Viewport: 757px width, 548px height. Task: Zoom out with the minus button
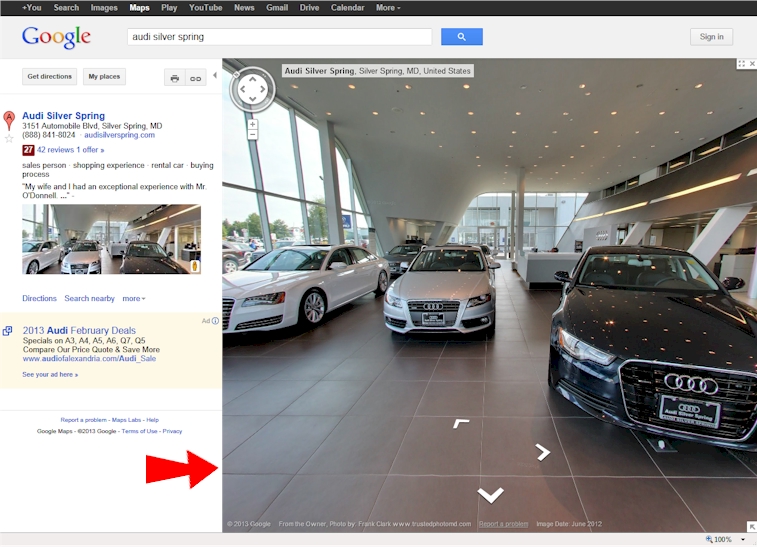tap(252, 135)
